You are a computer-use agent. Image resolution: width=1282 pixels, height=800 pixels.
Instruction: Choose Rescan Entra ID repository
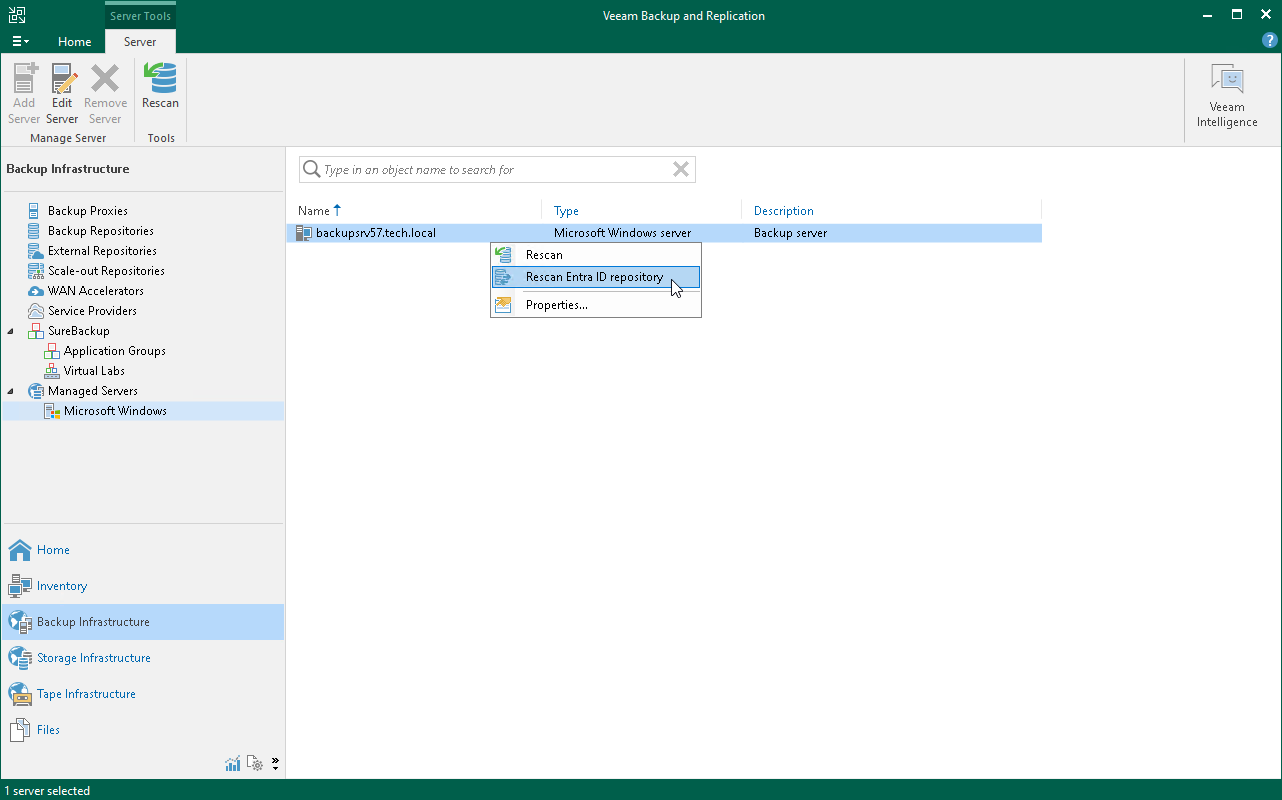[x=596, y=277]
